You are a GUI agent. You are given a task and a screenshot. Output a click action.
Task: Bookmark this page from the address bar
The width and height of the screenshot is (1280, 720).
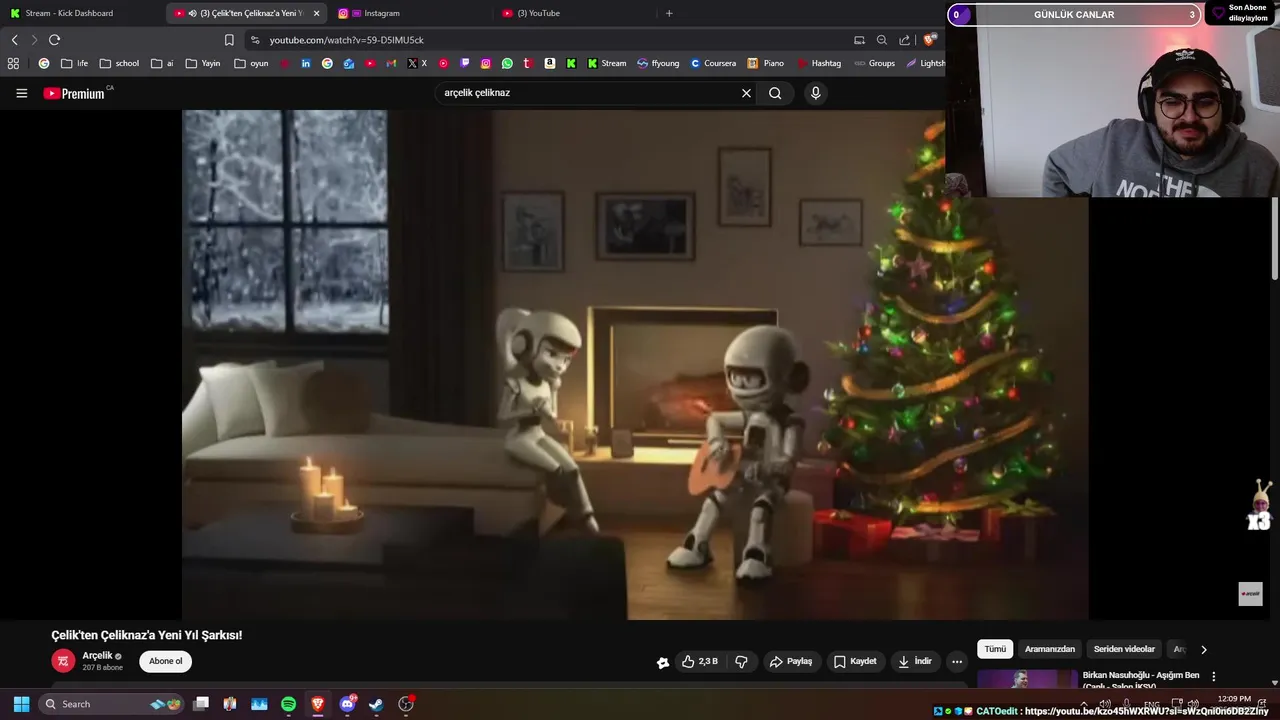coord(229,40)
